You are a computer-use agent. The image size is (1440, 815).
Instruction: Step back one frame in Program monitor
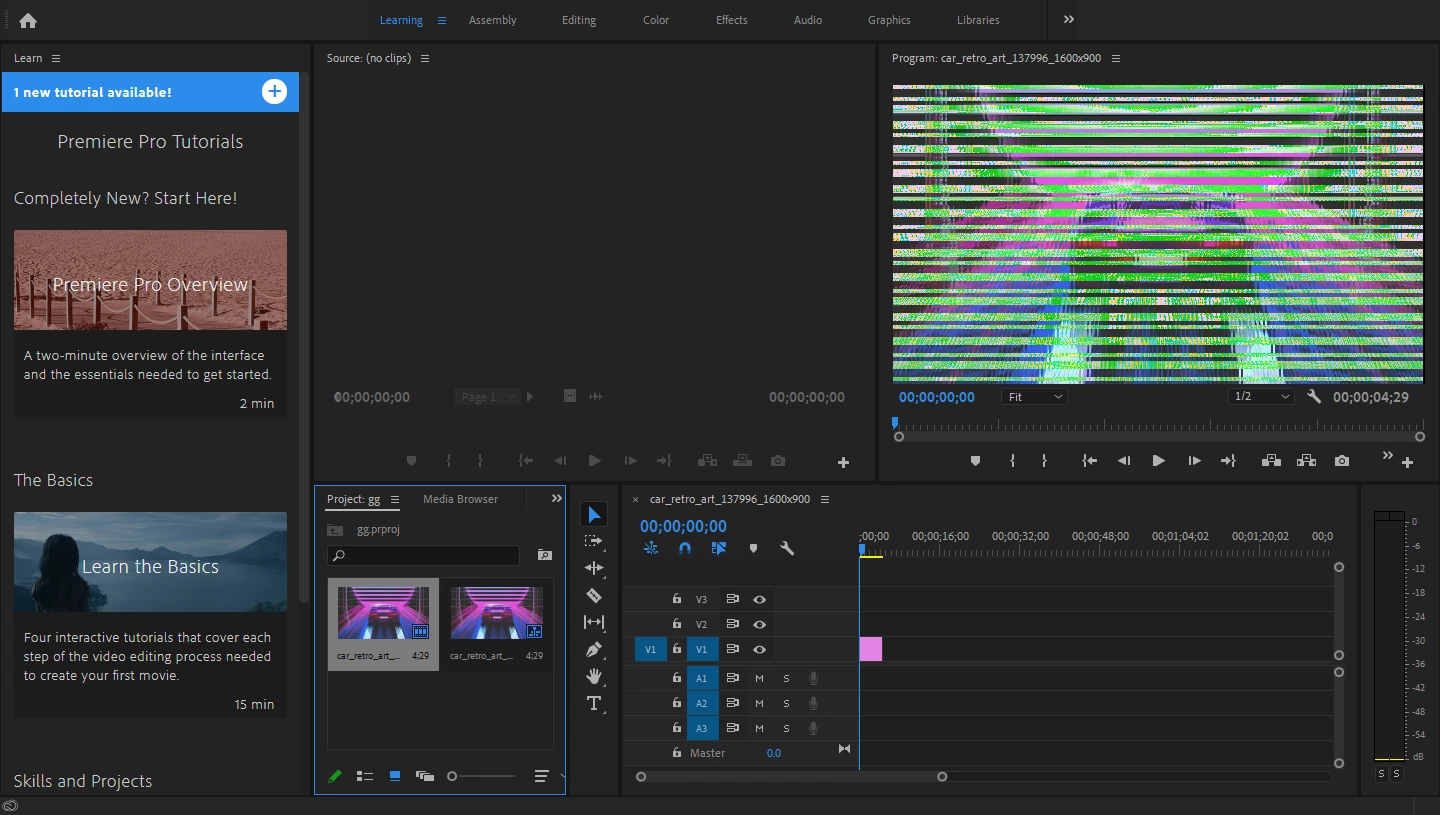1124,461
